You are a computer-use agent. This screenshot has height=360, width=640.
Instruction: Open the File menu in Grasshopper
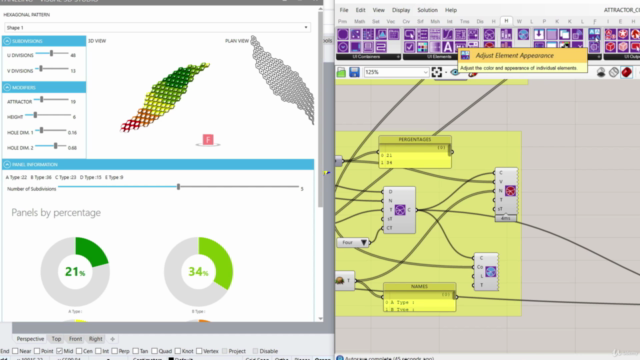point(344,10)
